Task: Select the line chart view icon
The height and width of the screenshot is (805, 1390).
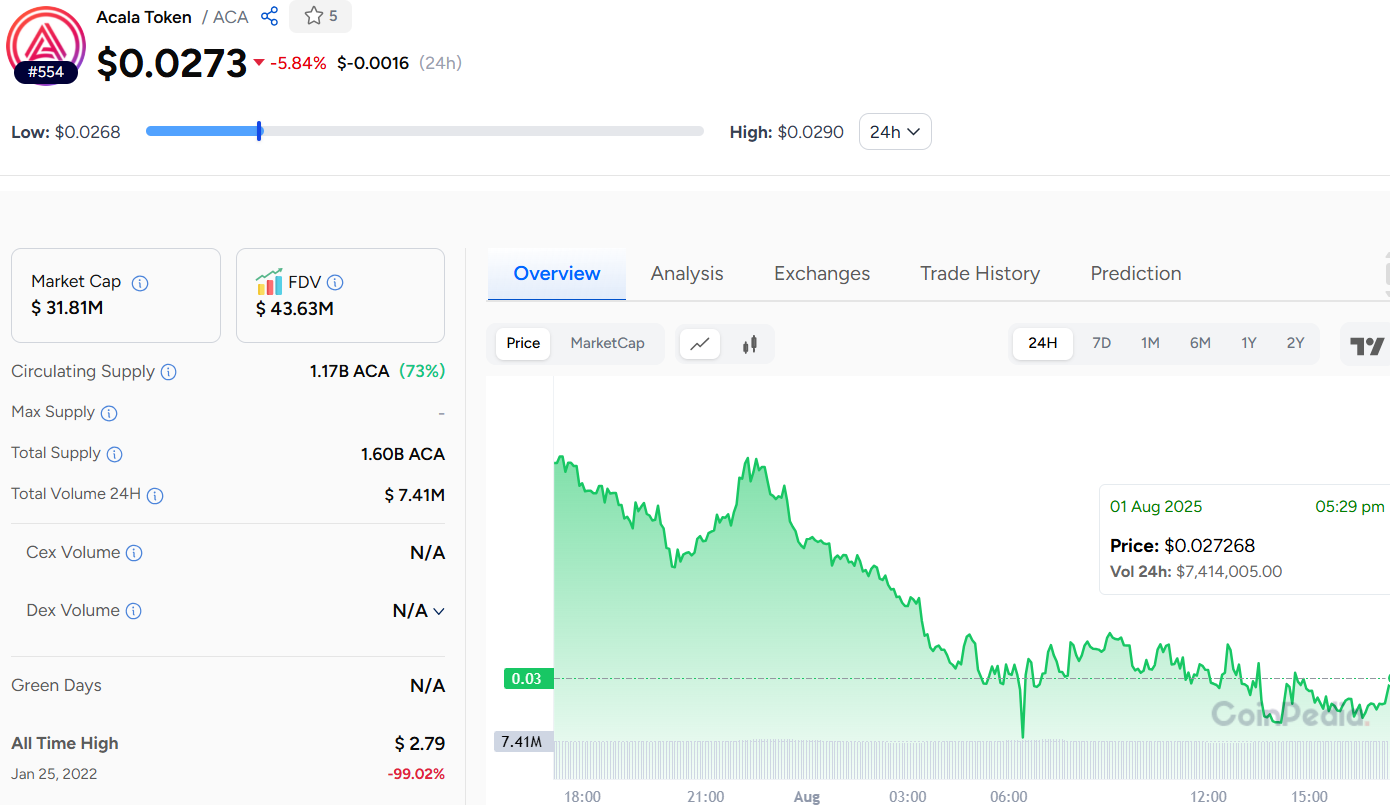Action: 700,344
